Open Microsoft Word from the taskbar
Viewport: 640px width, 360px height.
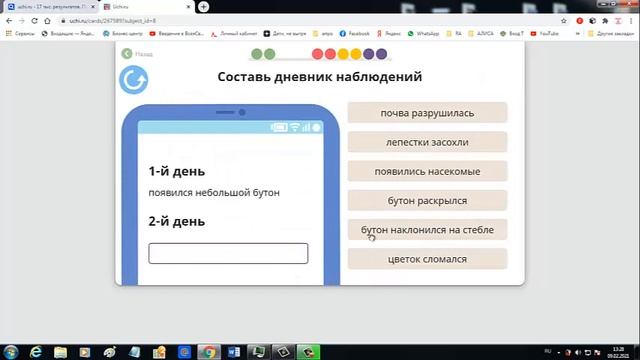233,352
